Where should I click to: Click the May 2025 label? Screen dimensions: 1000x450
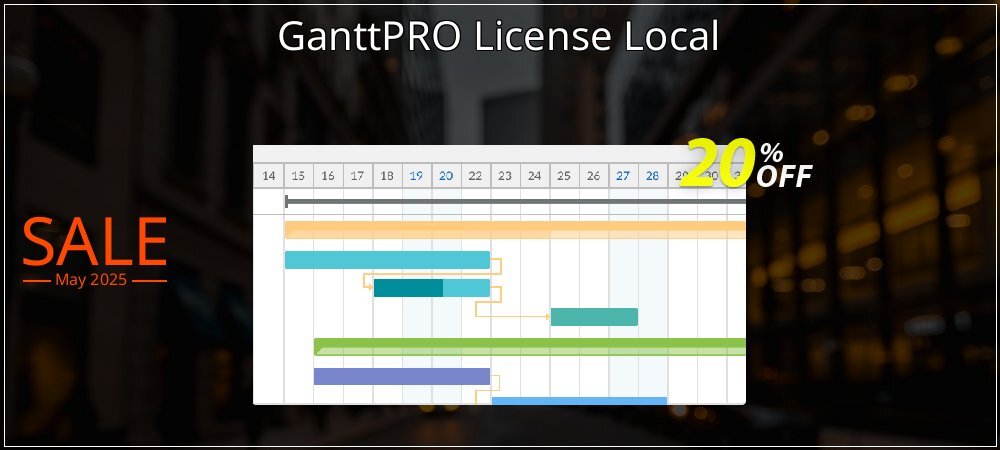pyautogui.click(x=91, y=279)
